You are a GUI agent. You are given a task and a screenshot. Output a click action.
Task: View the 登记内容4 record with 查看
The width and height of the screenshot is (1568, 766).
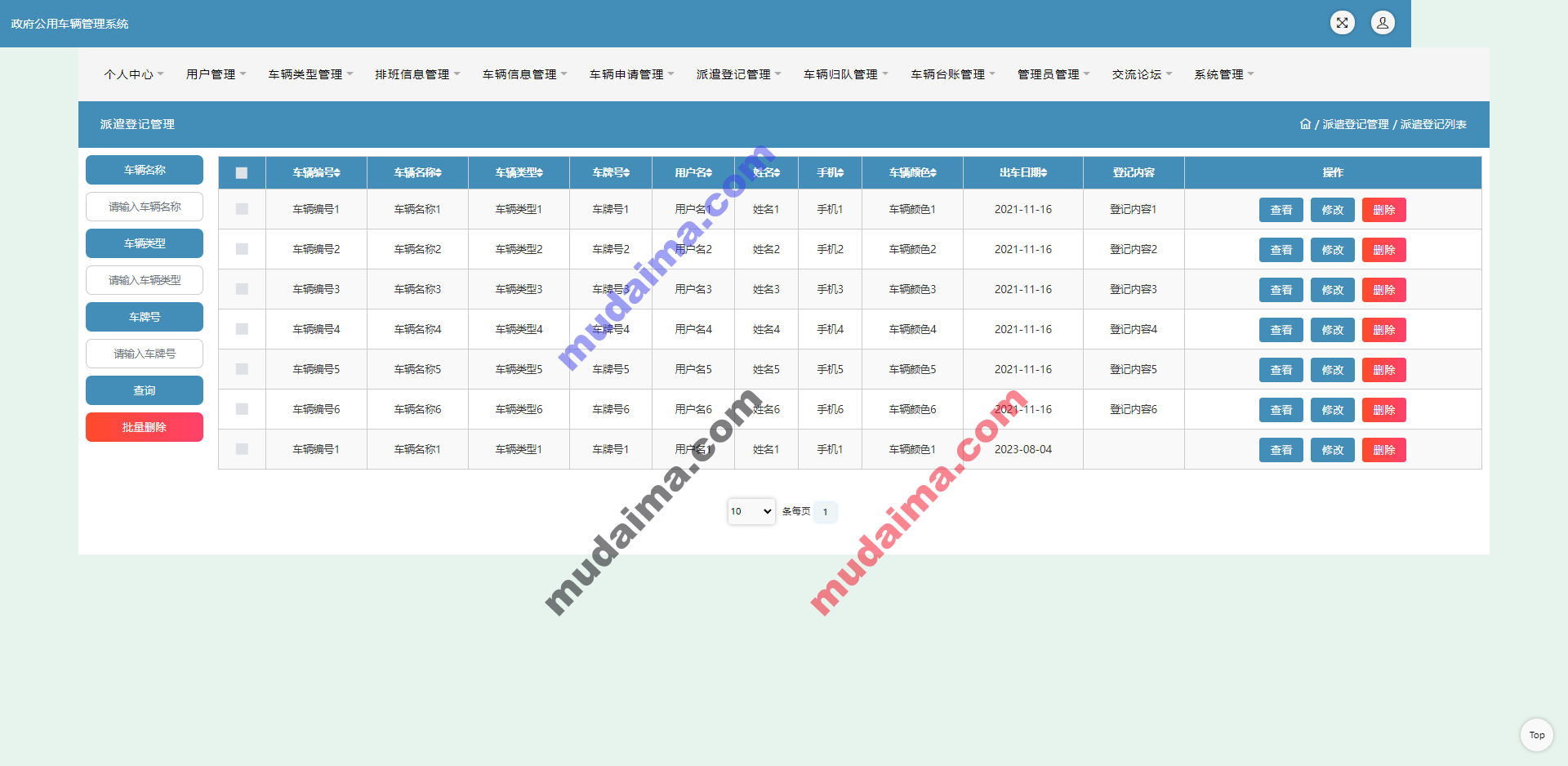1281,330
